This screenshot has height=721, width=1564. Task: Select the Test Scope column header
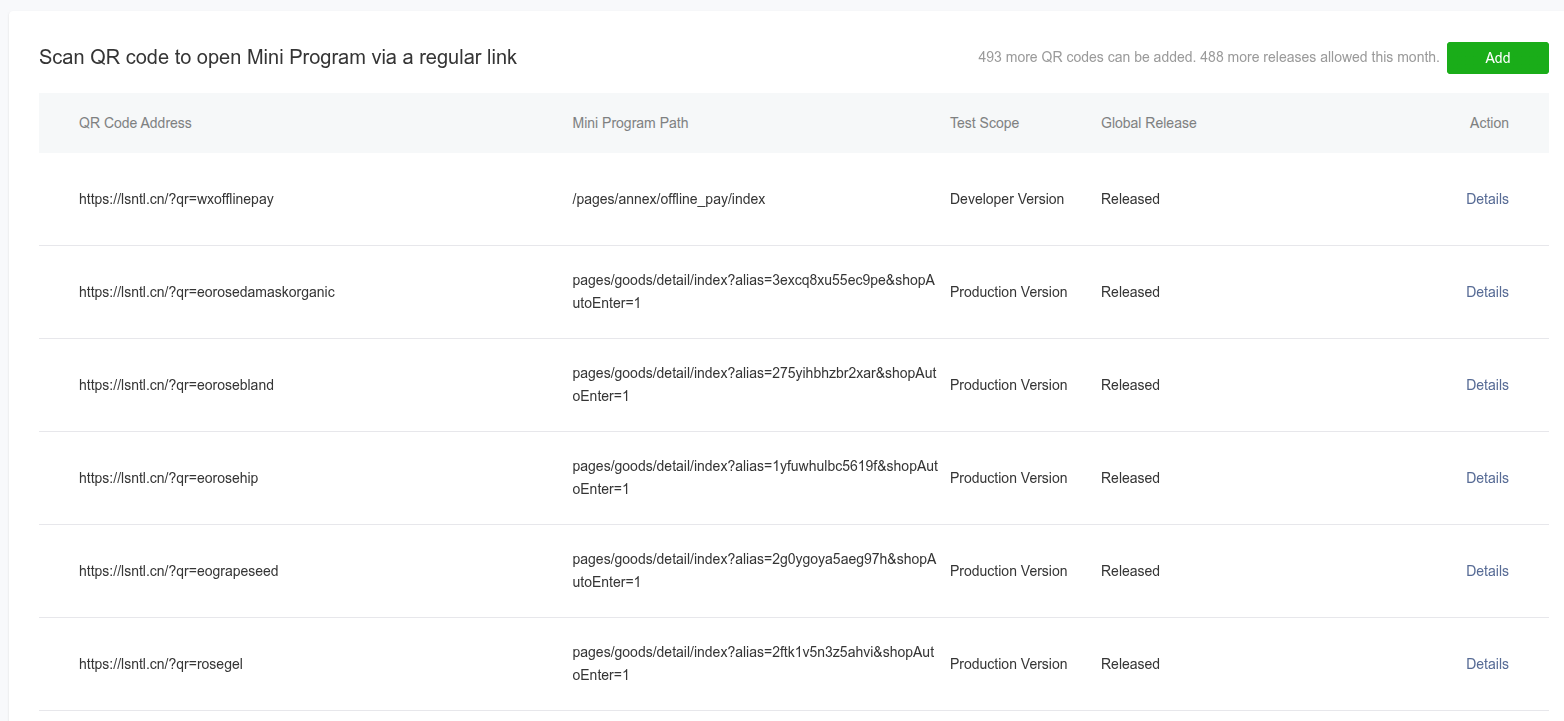click(x=984, y=123)
